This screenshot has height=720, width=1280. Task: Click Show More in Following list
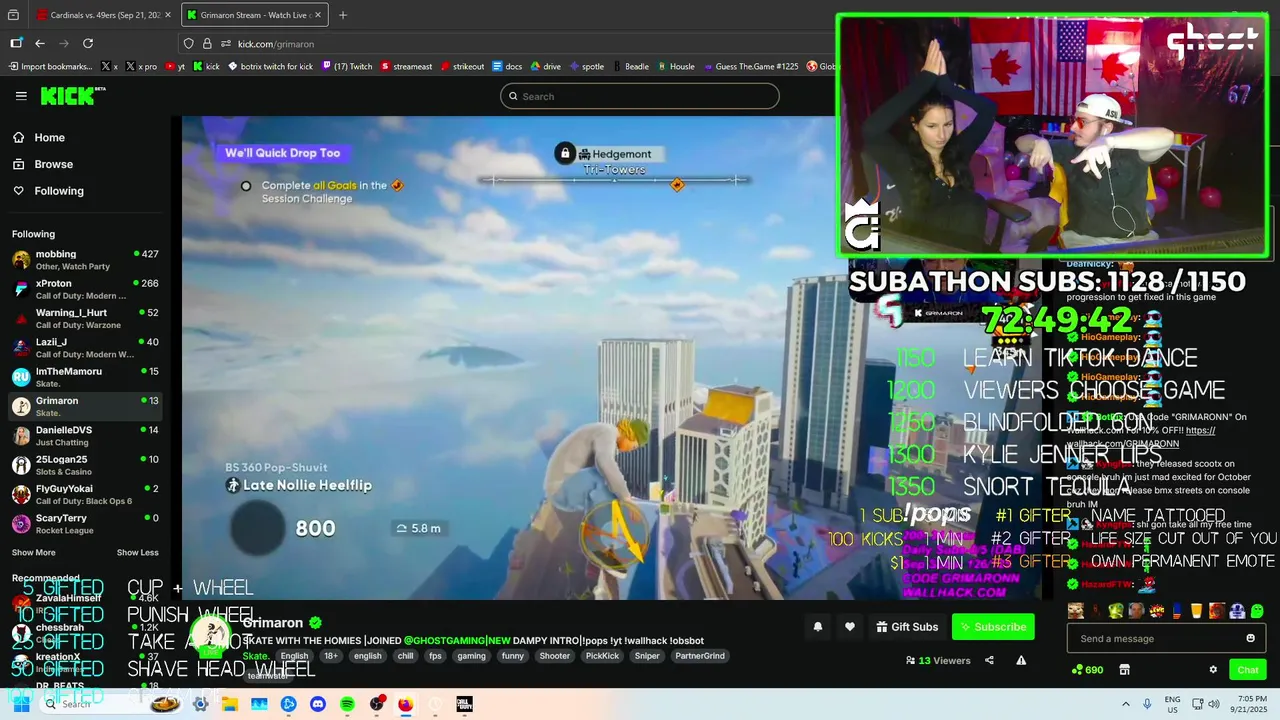pos(33,552)
